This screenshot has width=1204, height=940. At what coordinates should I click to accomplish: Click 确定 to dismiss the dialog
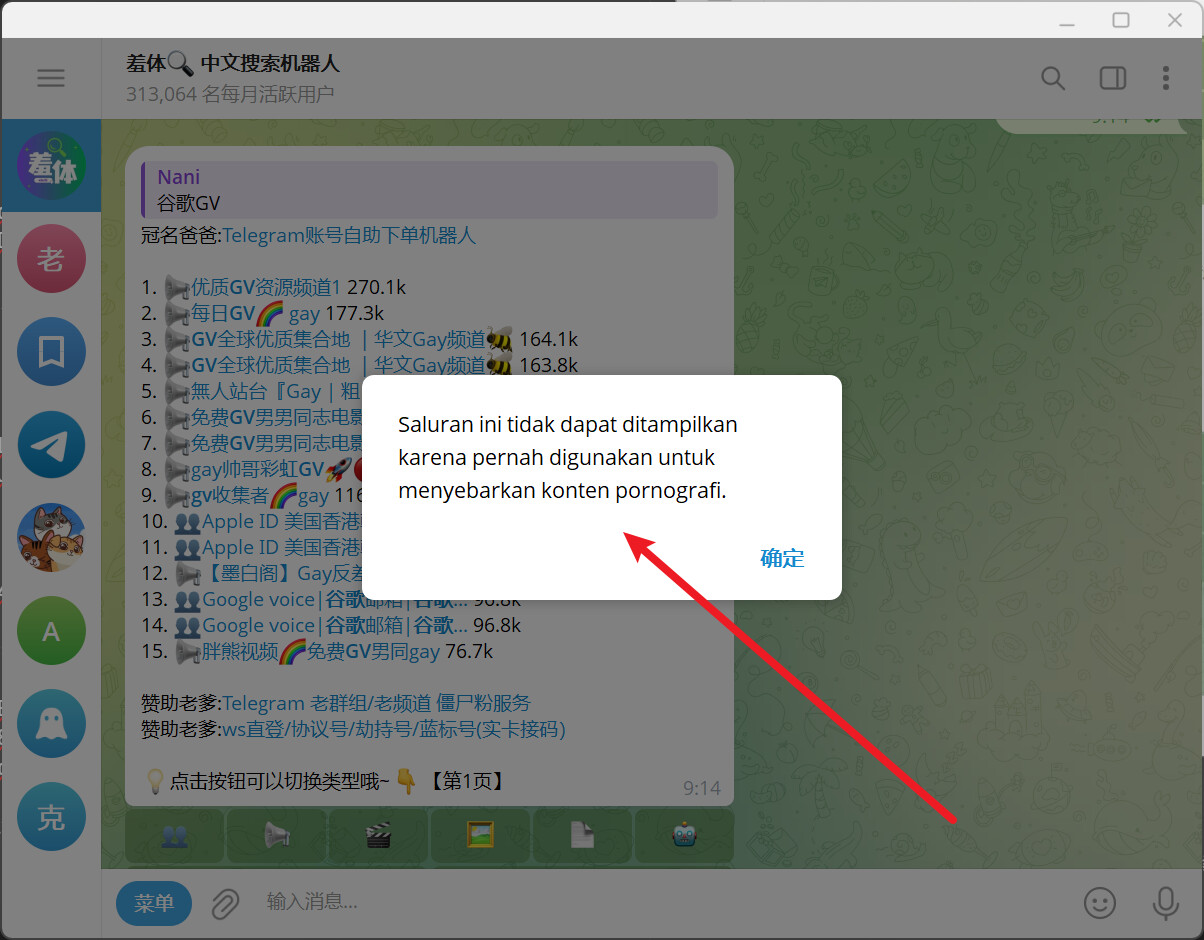pos(782,558)
